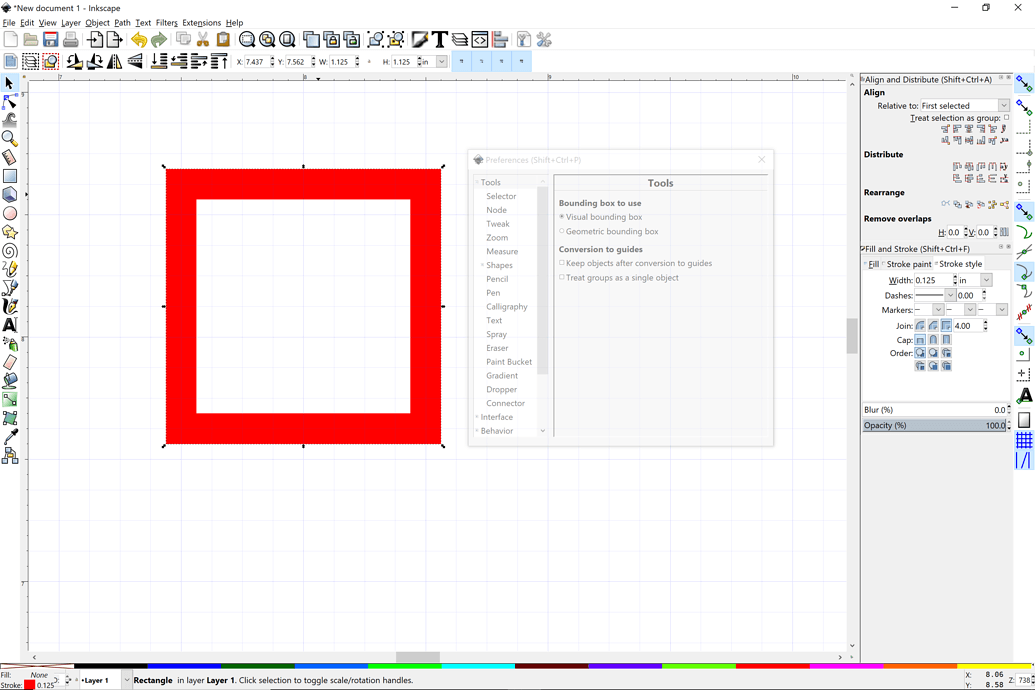Click the Cut scissors icon
This screenshot has width=1035, height=690.
[x=203, y=40]
